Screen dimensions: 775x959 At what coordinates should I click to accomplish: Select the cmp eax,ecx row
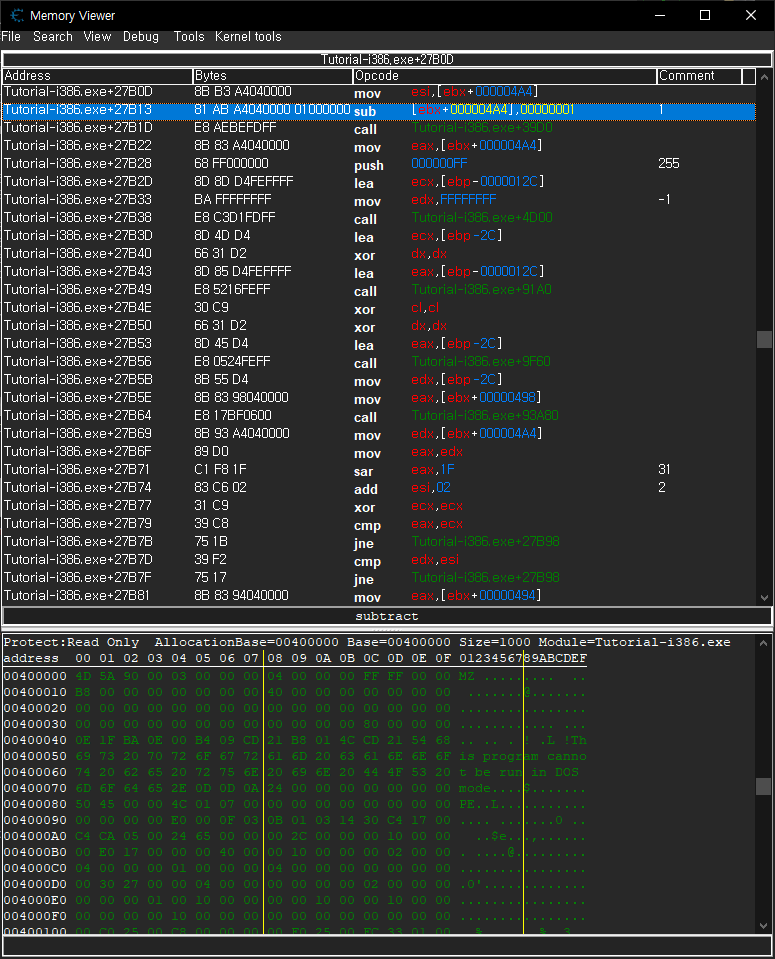(379, 524)
